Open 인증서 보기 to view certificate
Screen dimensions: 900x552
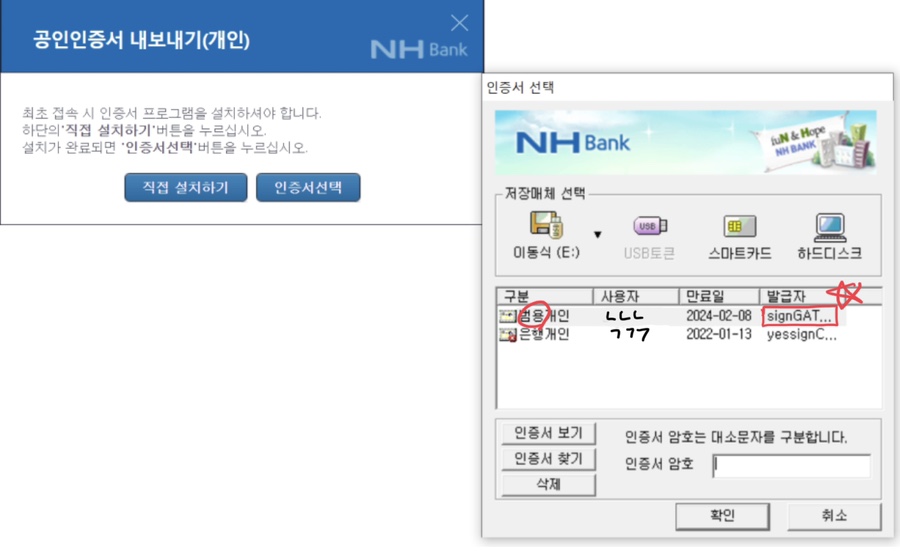point(548,433)
